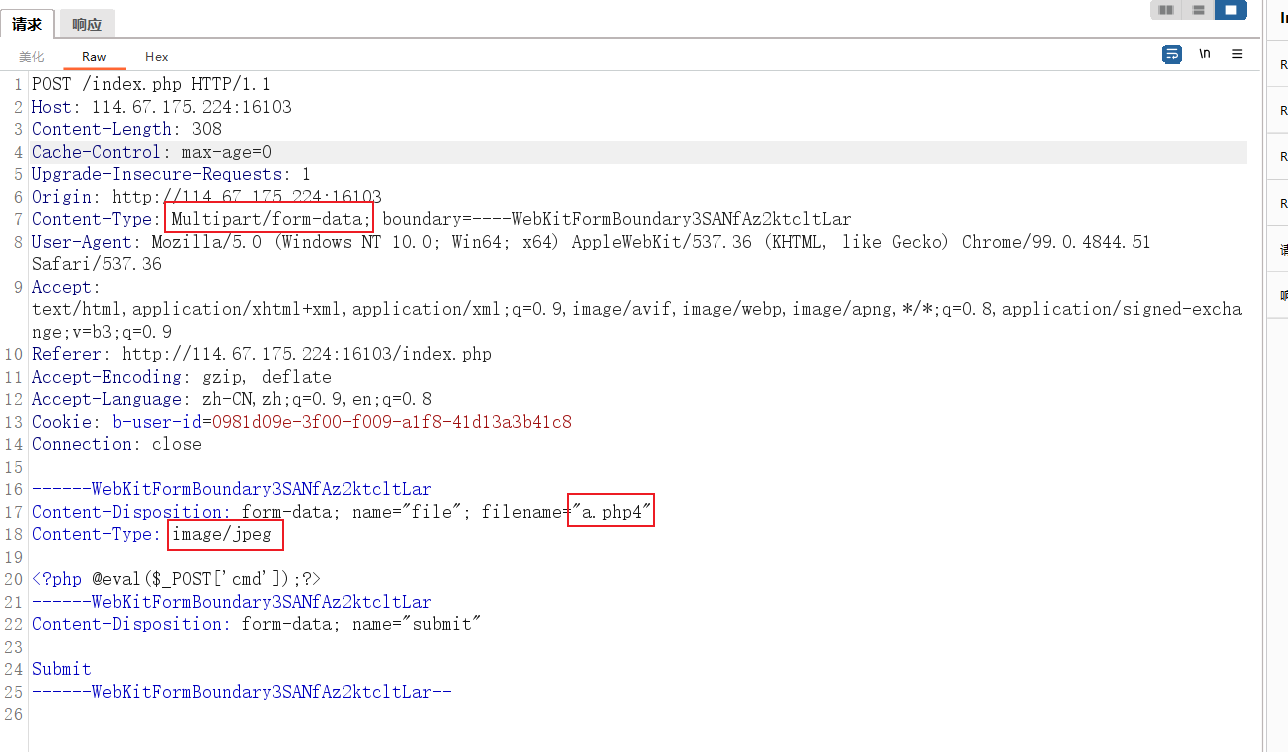This screenshot has width=1288, height=752.
Task: Click the closing boundary line ending with --
Action: (242, 692)
